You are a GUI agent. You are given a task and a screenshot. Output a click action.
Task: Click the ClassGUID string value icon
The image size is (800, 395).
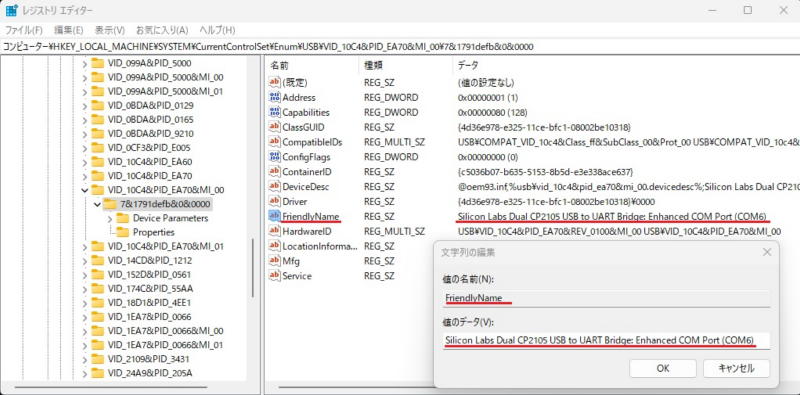(274, 127)
